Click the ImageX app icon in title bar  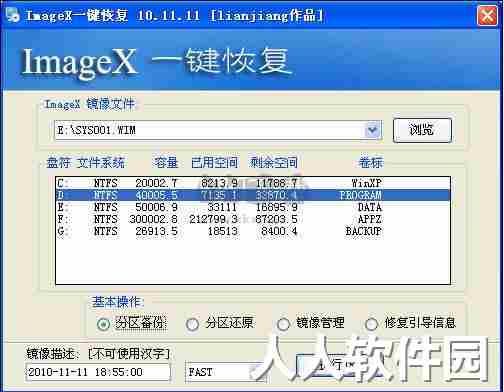point(13,15)
